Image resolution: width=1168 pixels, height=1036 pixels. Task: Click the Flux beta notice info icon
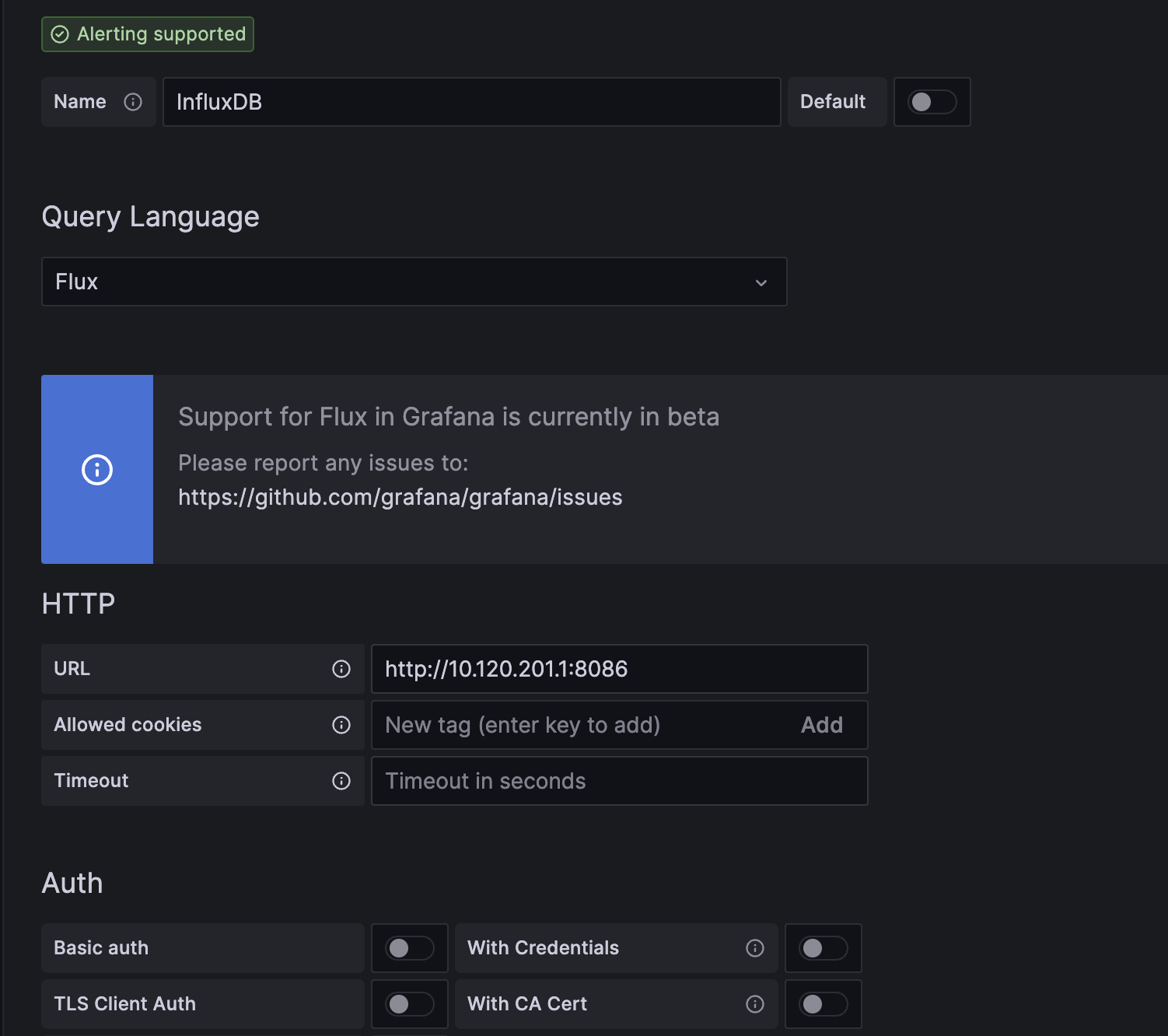pyautogui.click(x=97, y=470)
